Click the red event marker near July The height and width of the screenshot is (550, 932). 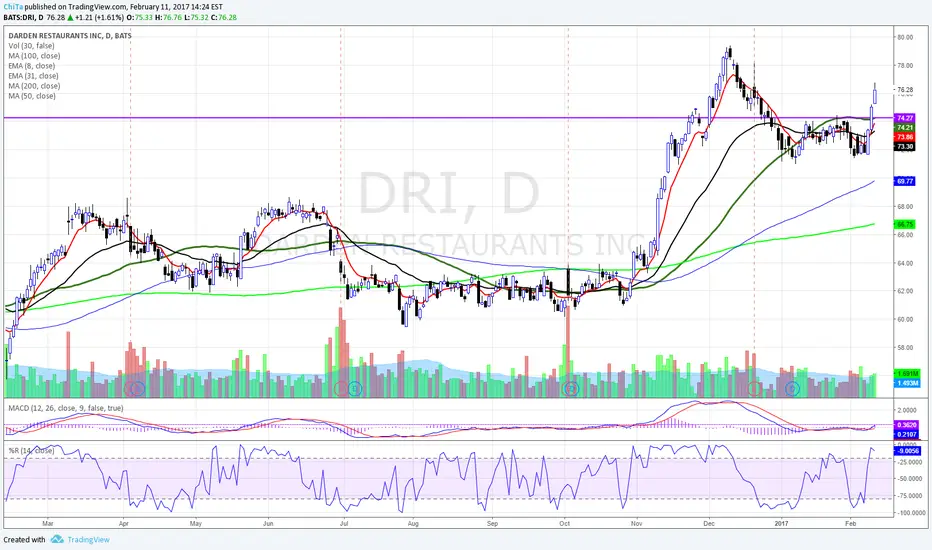341,389
